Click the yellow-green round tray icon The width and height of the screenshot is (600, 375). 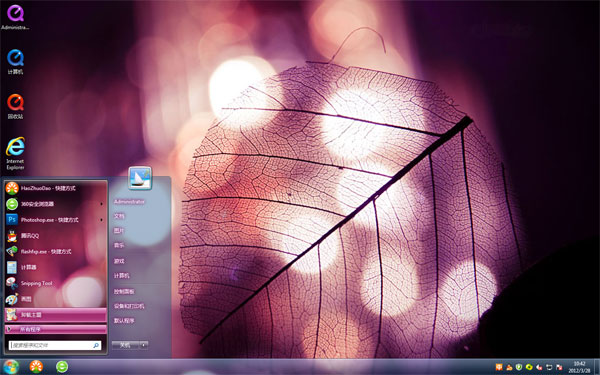tap(529, 367)
